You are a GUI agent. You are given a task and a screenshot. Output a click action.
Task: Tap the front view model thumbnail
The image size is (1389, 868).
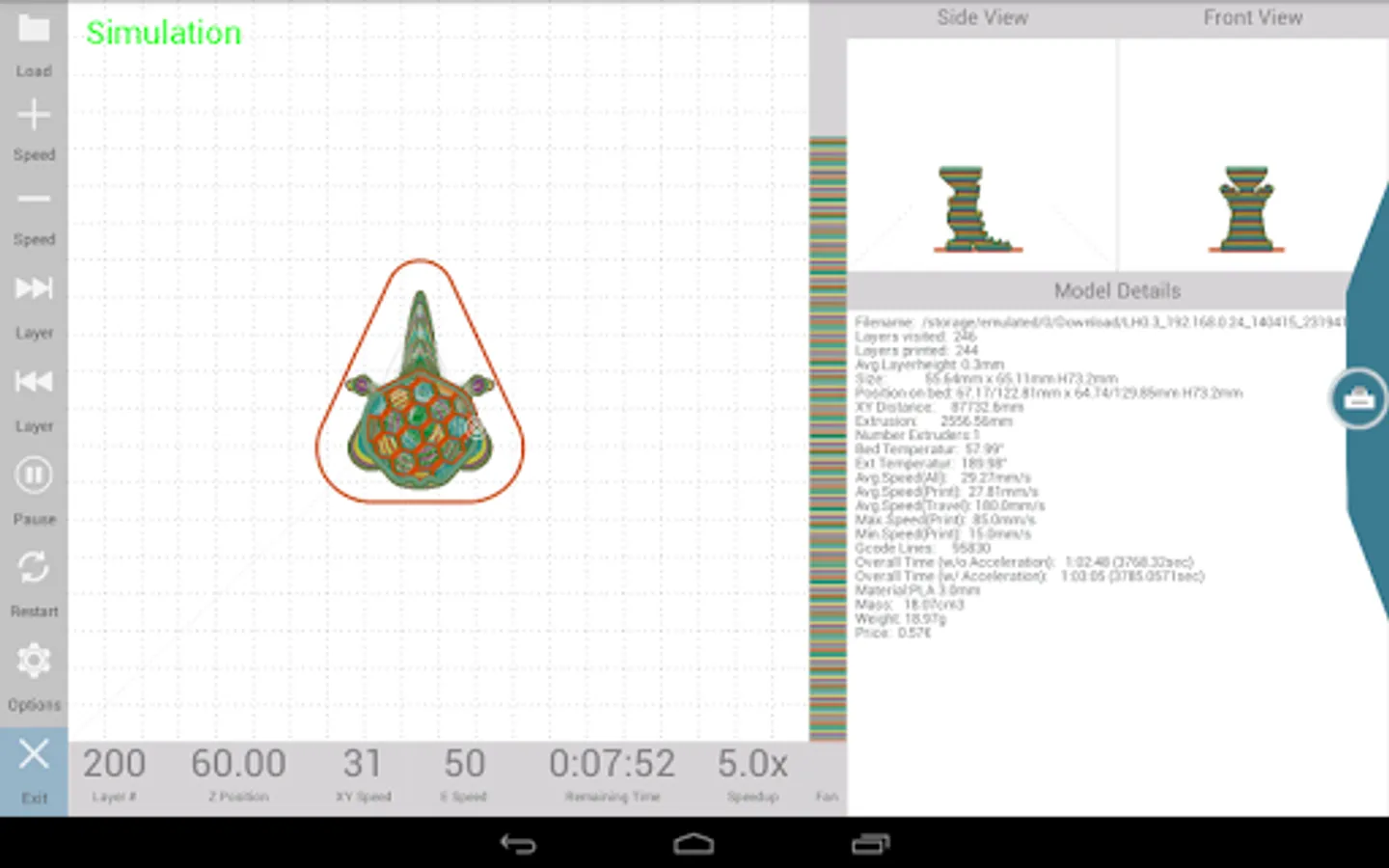(x=1246, y=209)
